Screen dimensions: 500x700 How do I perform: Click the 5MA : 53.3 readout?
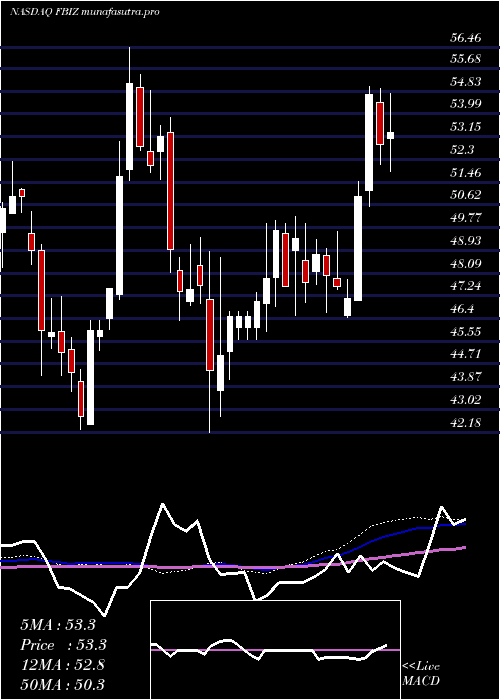click(58, 625)
